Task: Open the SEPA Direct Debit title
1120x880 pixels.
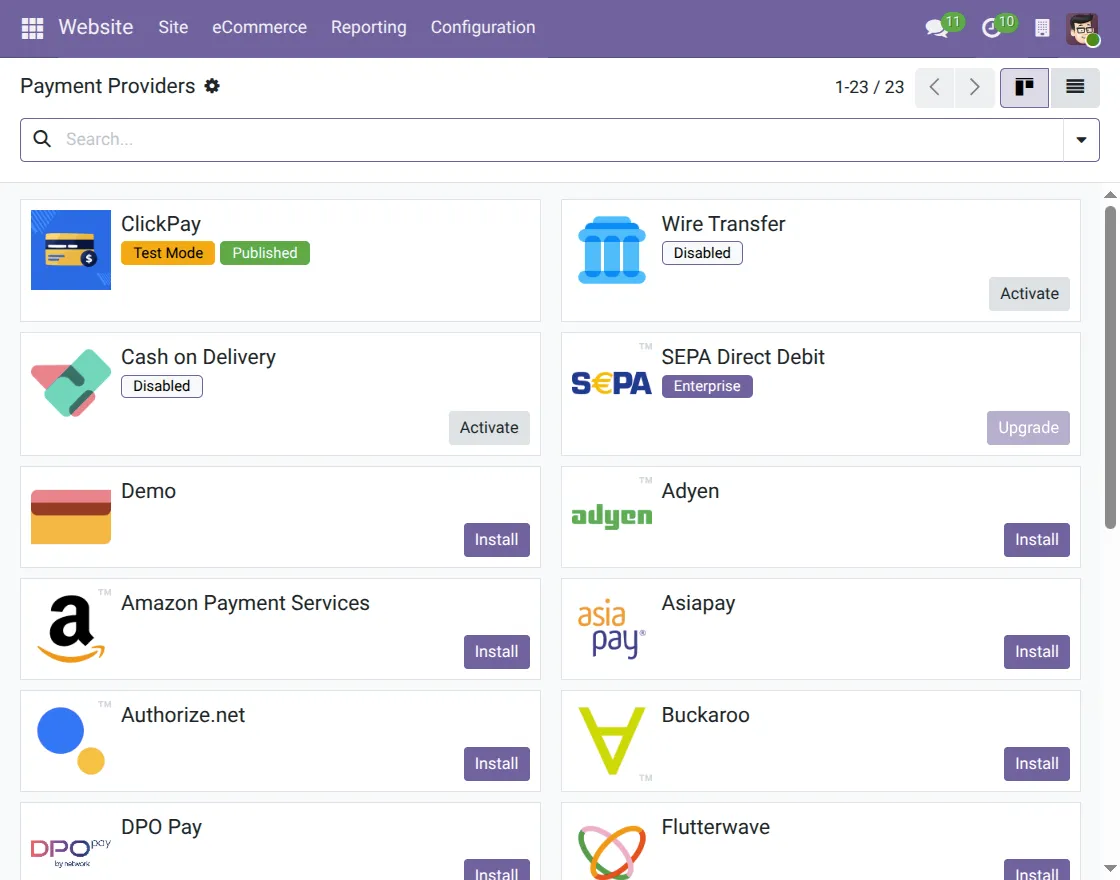Action: (x=743, y=356)
